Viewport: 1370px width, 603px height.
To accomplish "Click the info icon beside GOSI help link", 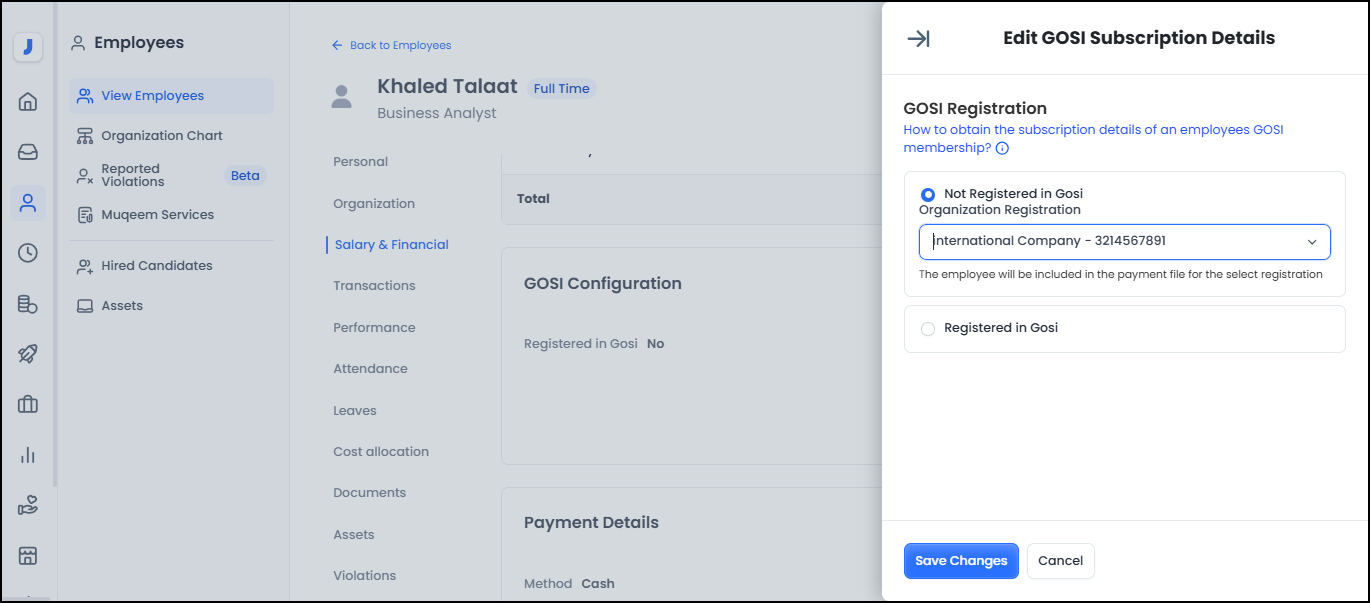I will pos(1002,148).
